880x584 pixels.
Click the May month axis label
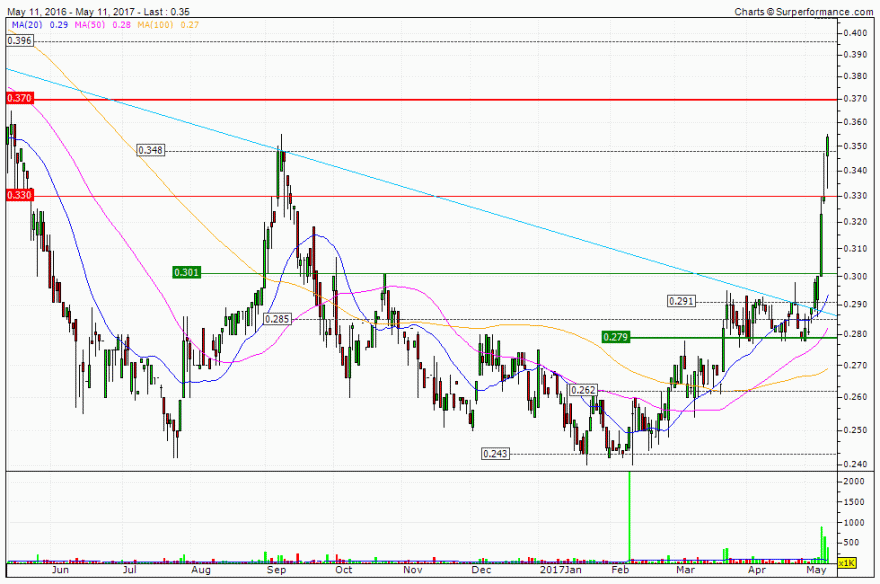point(816,570)
